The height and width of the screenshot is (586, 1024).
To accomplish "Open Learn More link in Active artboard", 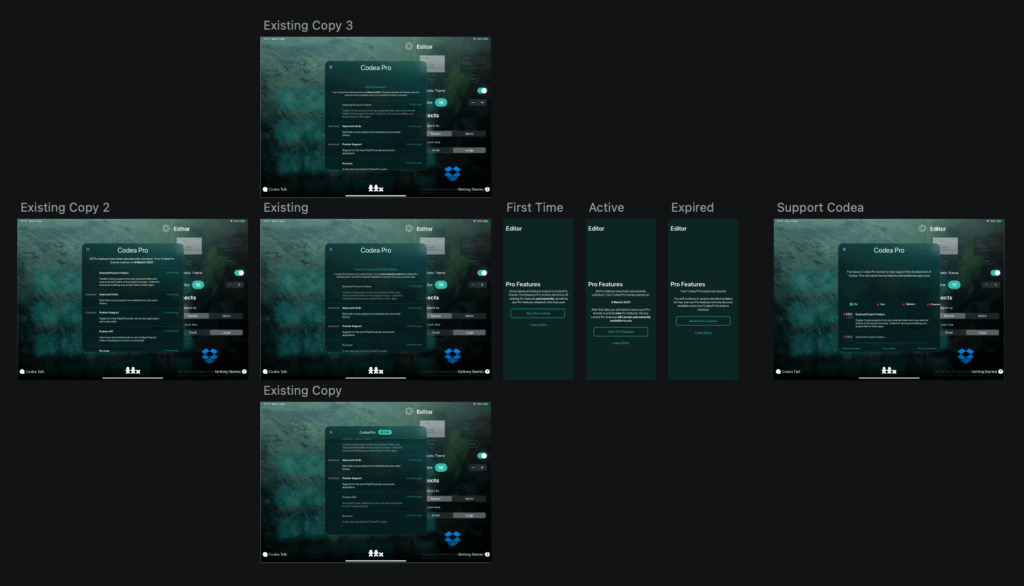I will coord(620,343).
